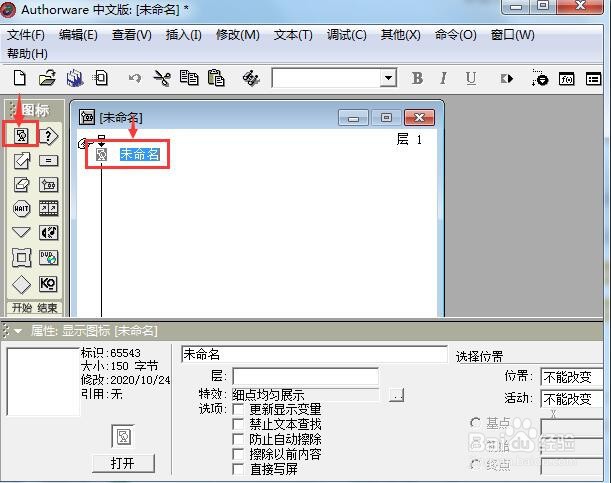Image resolution: width=611 pixels, height=483 pixels.
Task: Enable 禁止文本查找 checkbox
Action: click(238, 424)
